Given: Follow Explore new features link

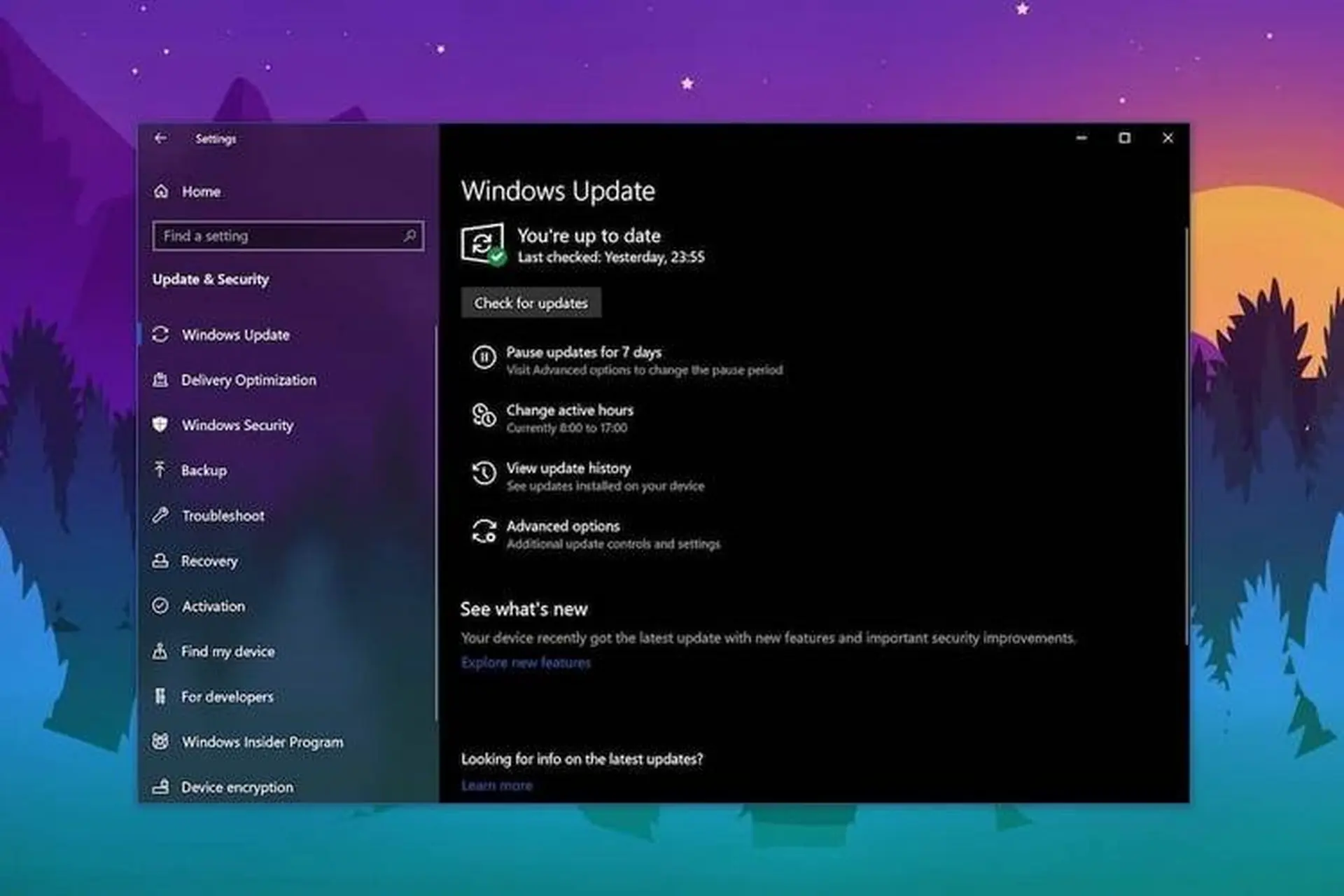Looking at the screenshot, I should (526, 662).
